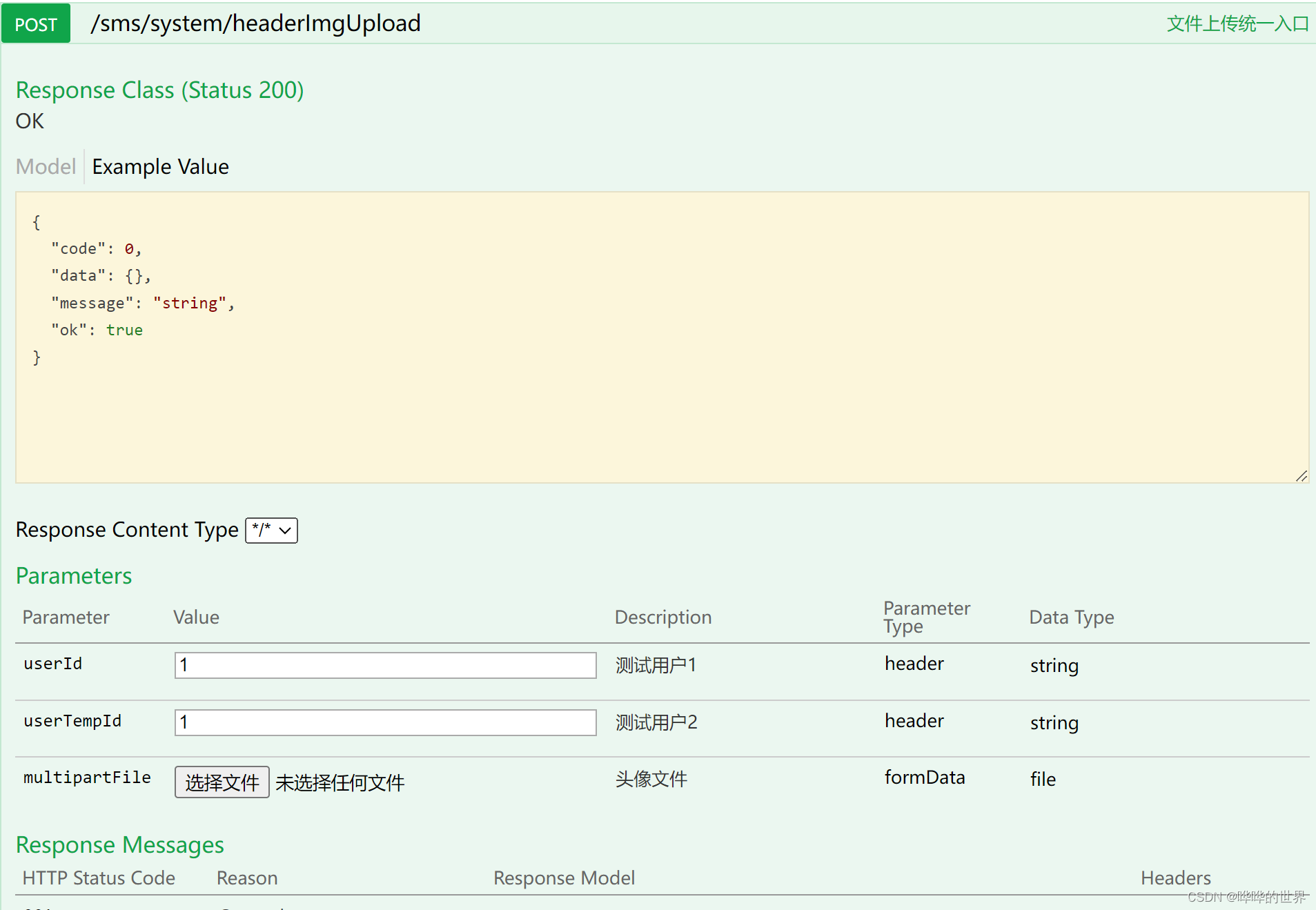Screen dimensions: 1316x910
Task: Click the 头像文件 description text
Action: [x=651, y=779]
